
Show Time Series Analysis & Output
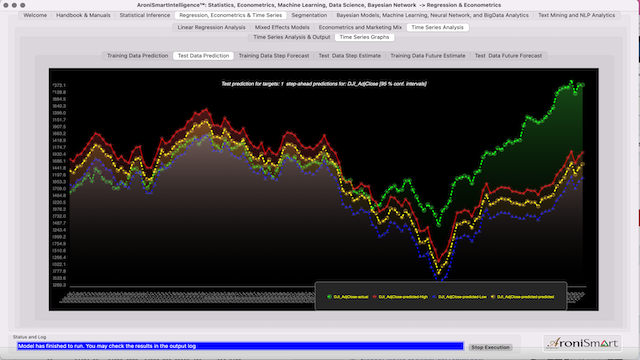[291, 37]
